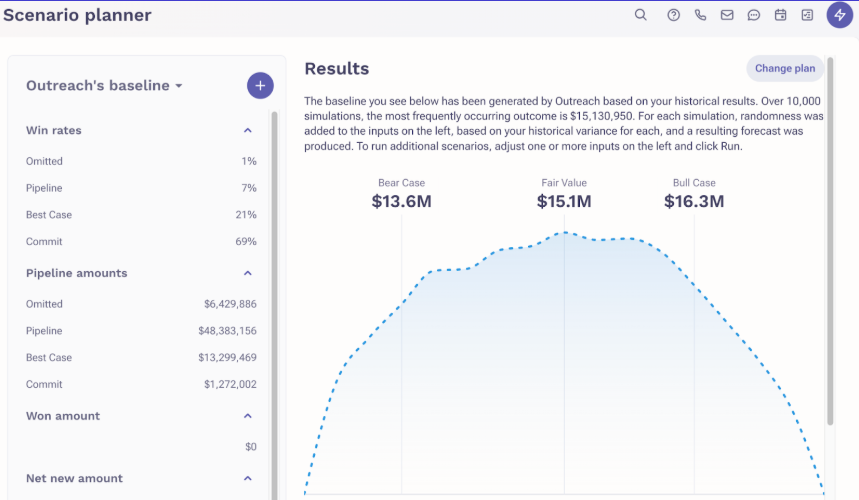
Task: Click the left panel vertical scrollbar
Action: point(274,304)
